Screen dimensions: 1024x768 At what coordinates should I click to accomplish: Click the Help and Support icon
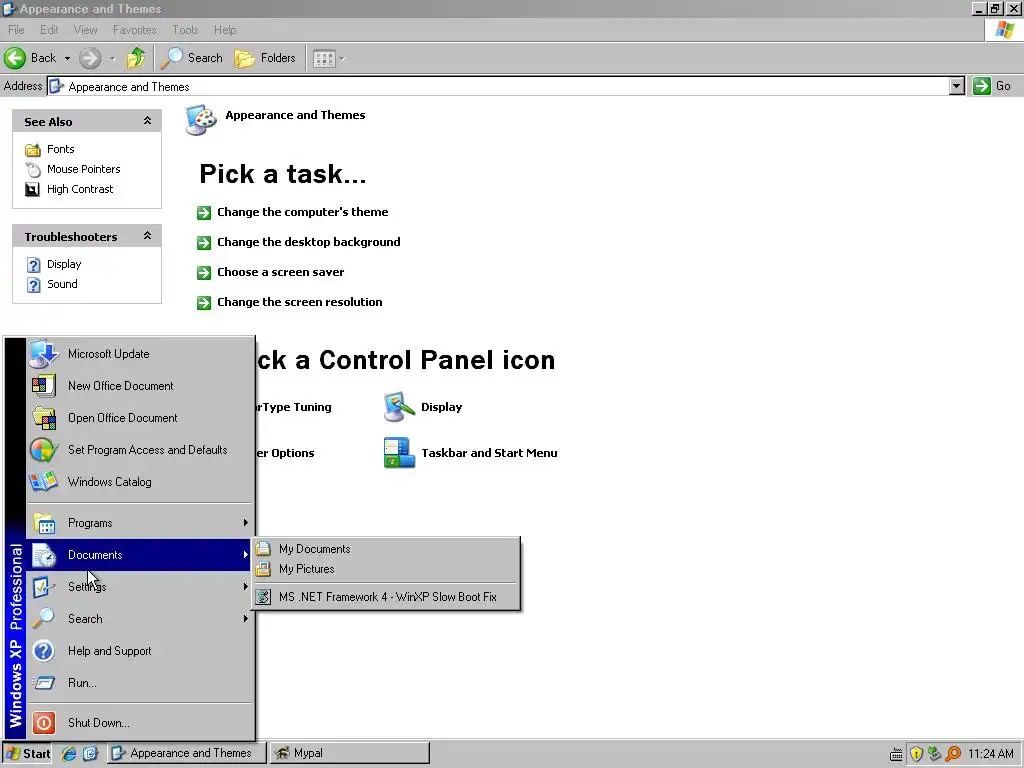[44, 651]
